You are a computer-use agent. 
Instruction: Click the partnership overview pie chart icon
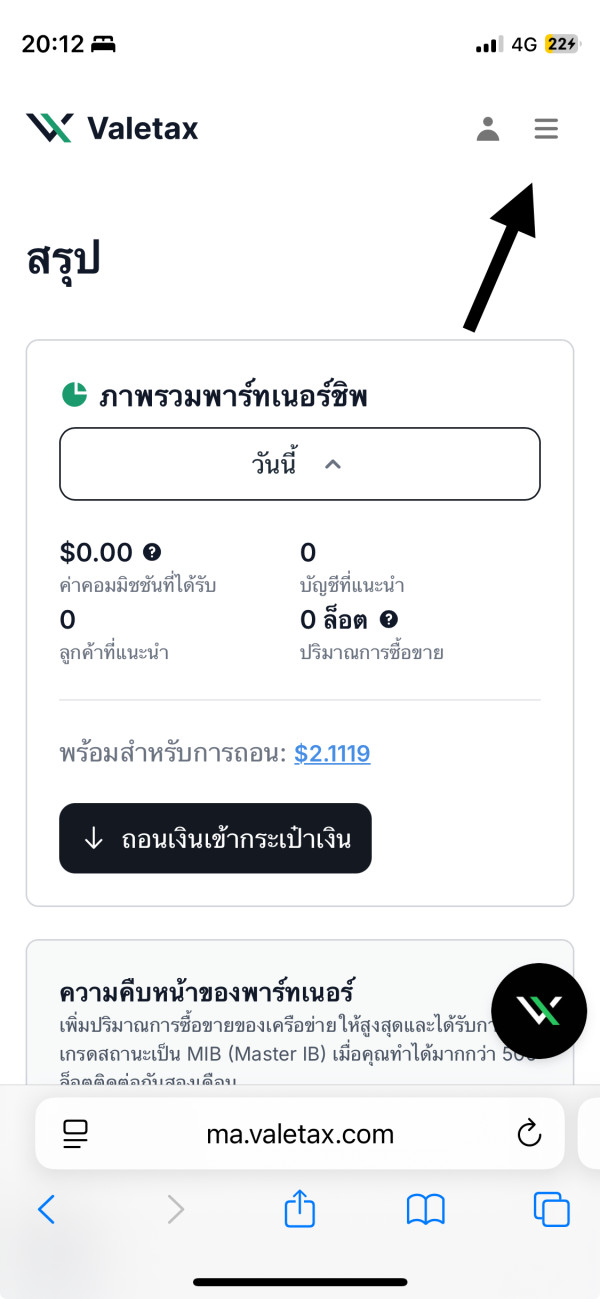pyautogui.click(x=75, y=395)
